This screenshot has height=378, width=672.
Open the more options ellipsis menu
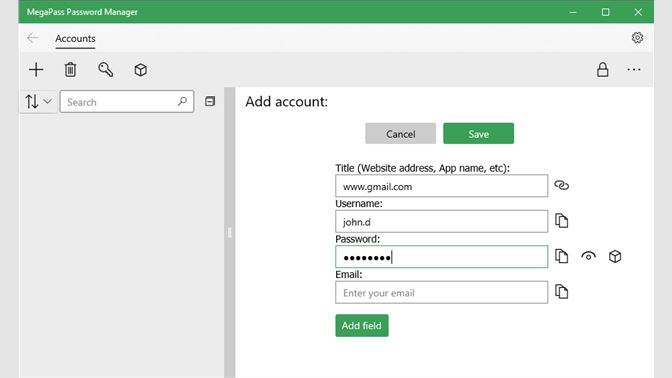click(x=634, y=69)
